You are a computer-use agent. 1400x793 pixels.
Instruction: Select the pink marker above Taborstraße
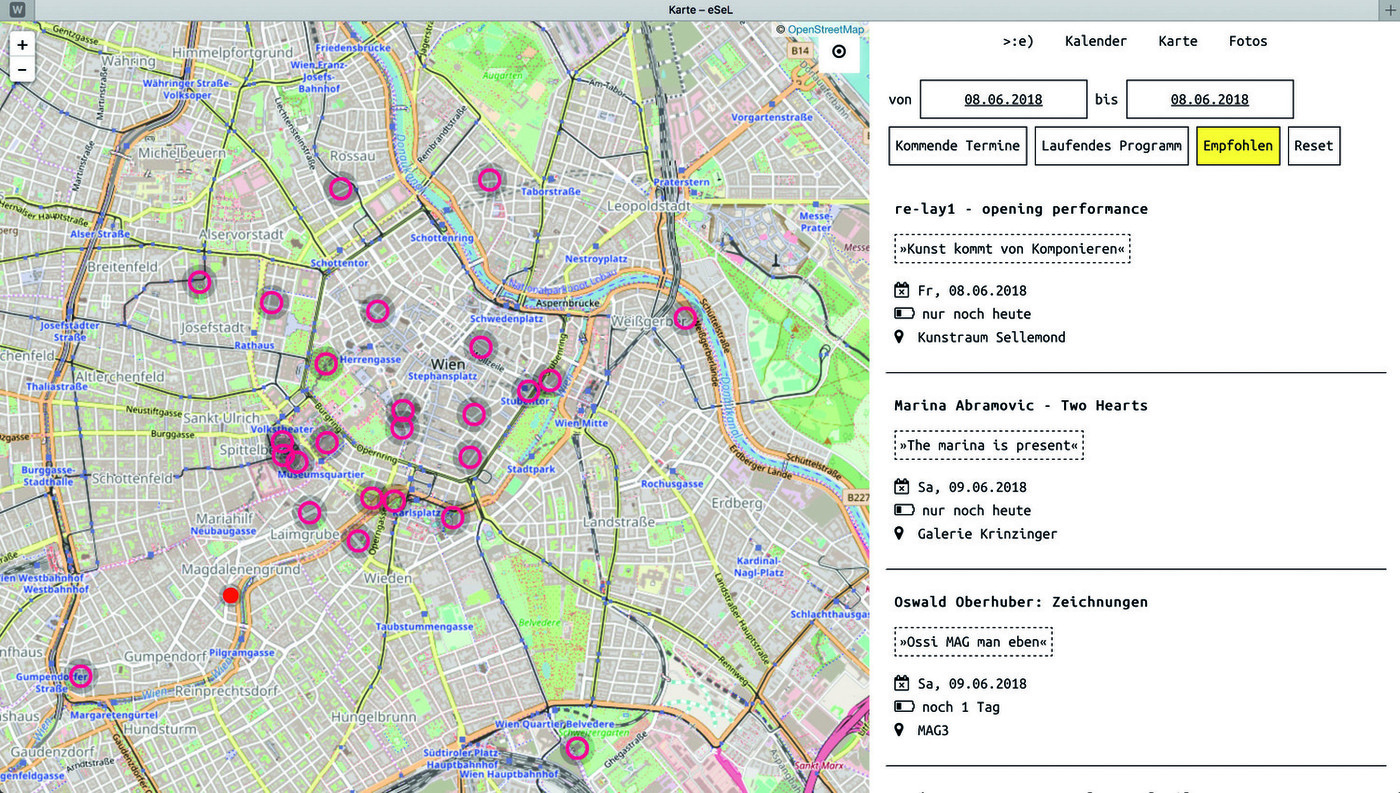tap(489, 180)
